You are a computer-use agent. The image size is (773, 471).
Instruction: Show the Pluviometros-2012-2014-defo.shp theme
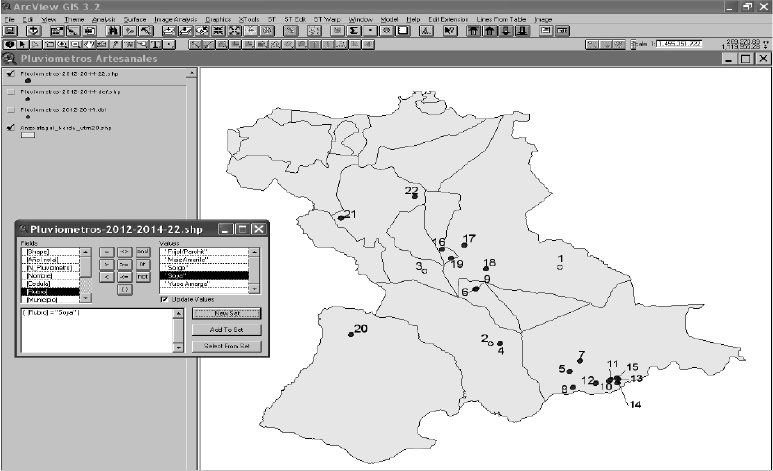pyautogui.click(x=11, y=91)
